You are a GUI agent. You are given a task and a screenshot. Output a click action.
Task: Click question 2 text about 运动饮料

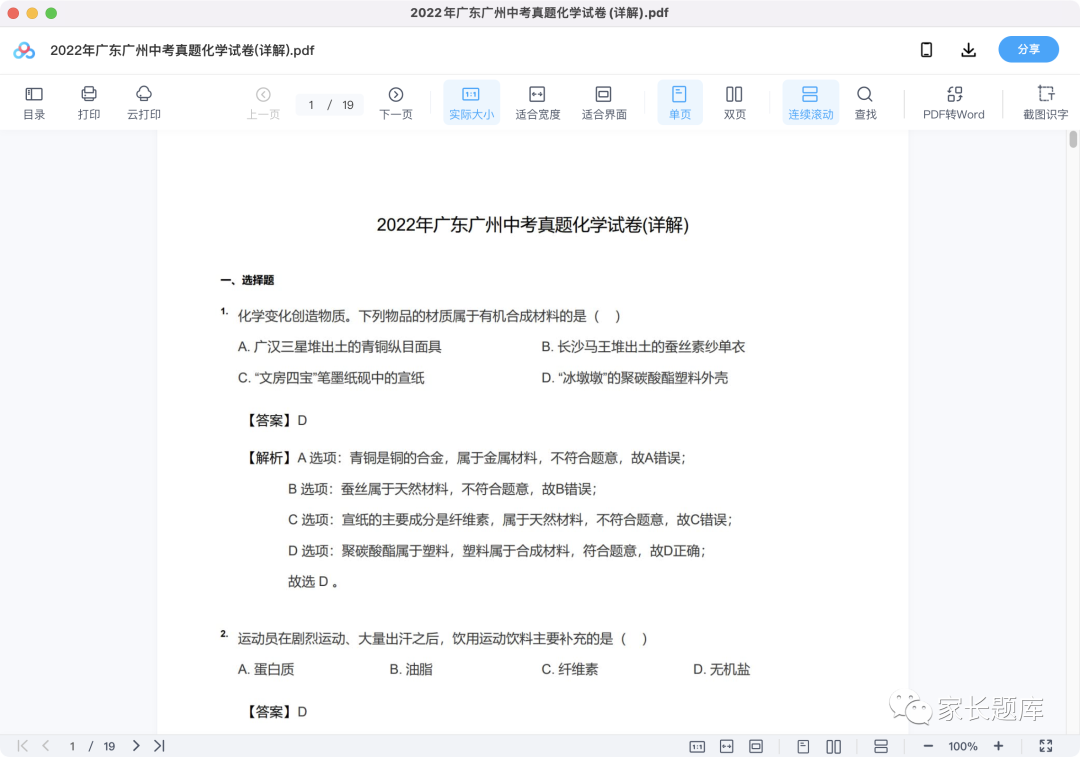442,639
